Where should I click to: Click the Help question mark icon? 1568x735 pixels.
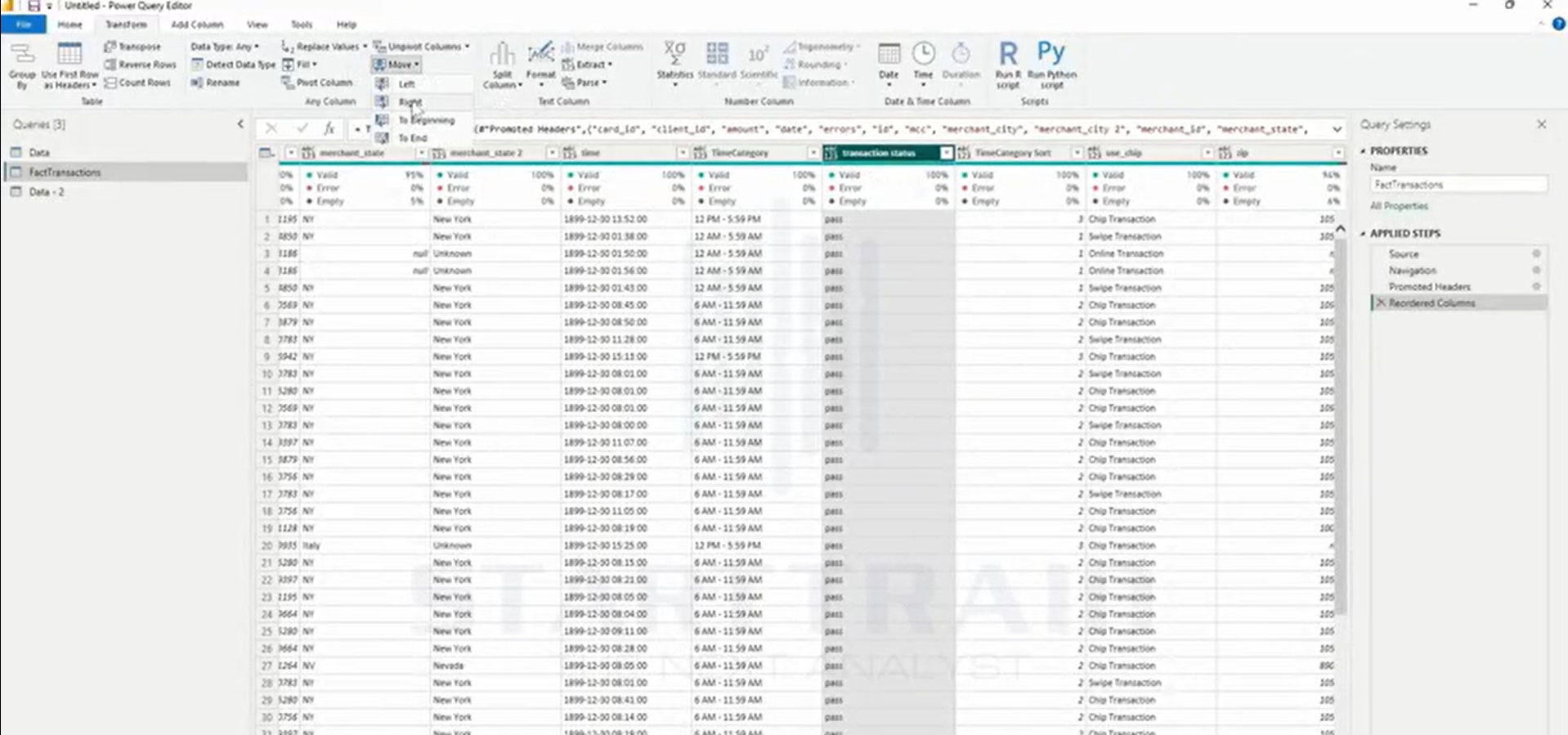pyautogui.click(x=1558, y=25)
